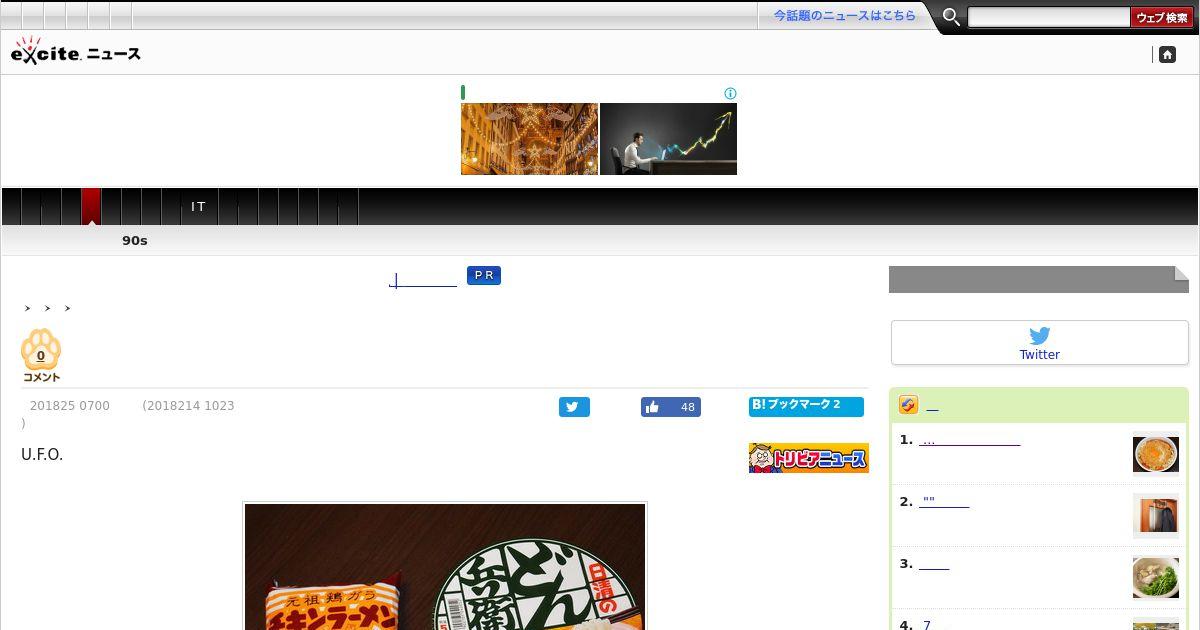Open ranking item 4 link

tap(927, 625)
